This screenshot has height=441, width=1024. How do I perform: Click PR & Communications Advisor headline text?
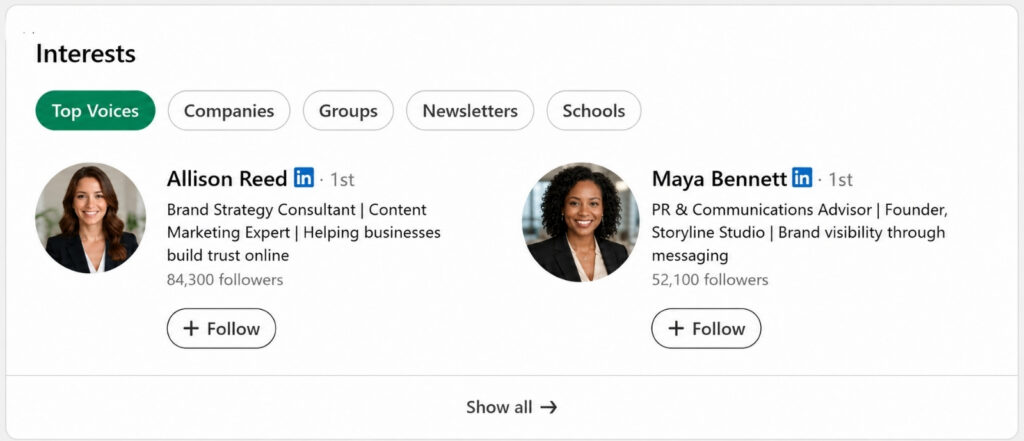[800, 232]
